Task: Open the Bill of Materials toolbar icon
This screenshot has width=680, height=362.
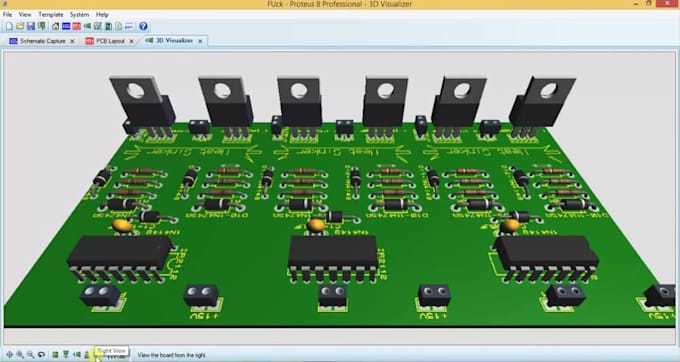Action: tap(108, 26)
